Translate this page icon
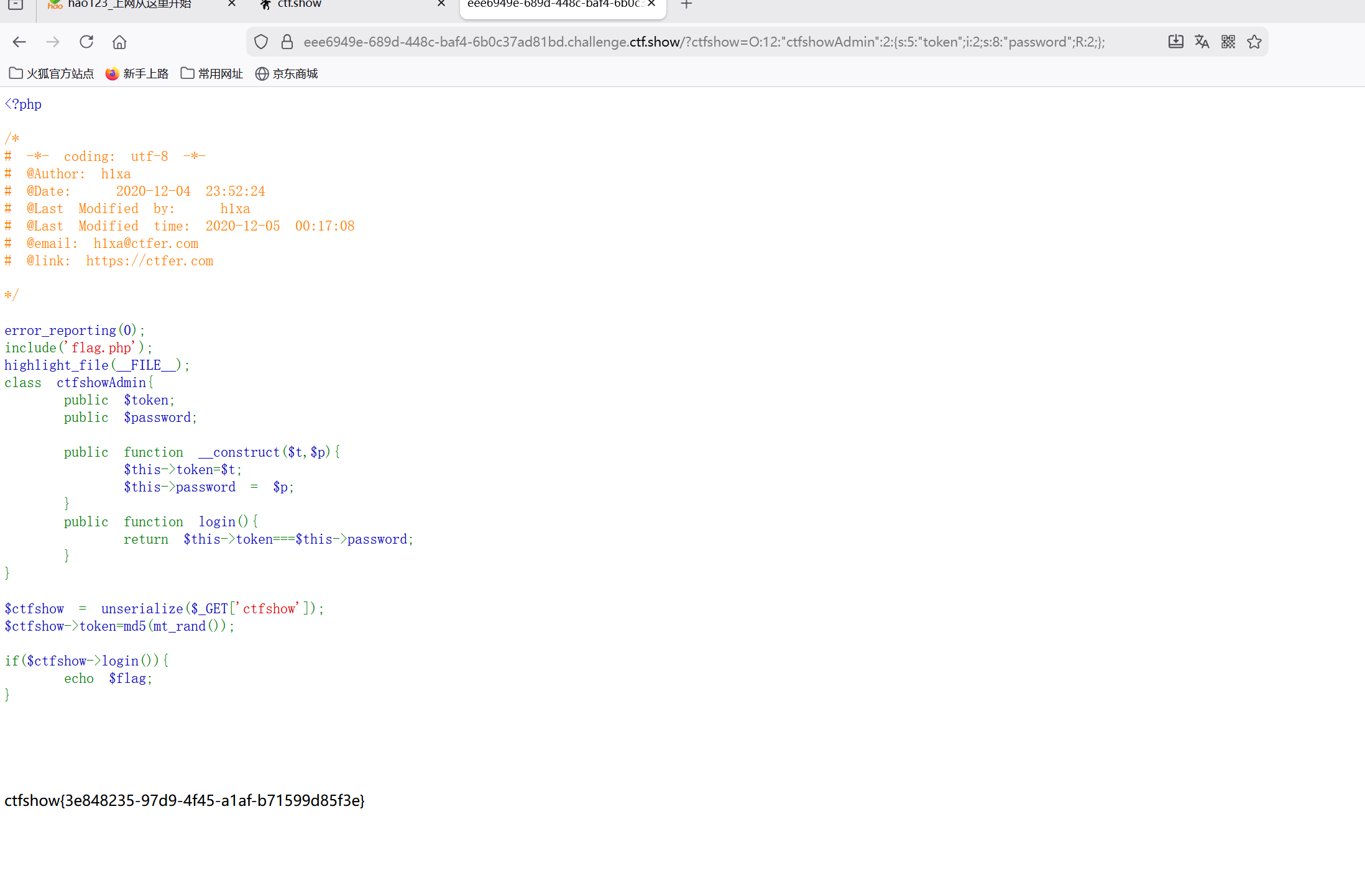The width and height of the screenshot is (1365, 896). point(1202,42)
